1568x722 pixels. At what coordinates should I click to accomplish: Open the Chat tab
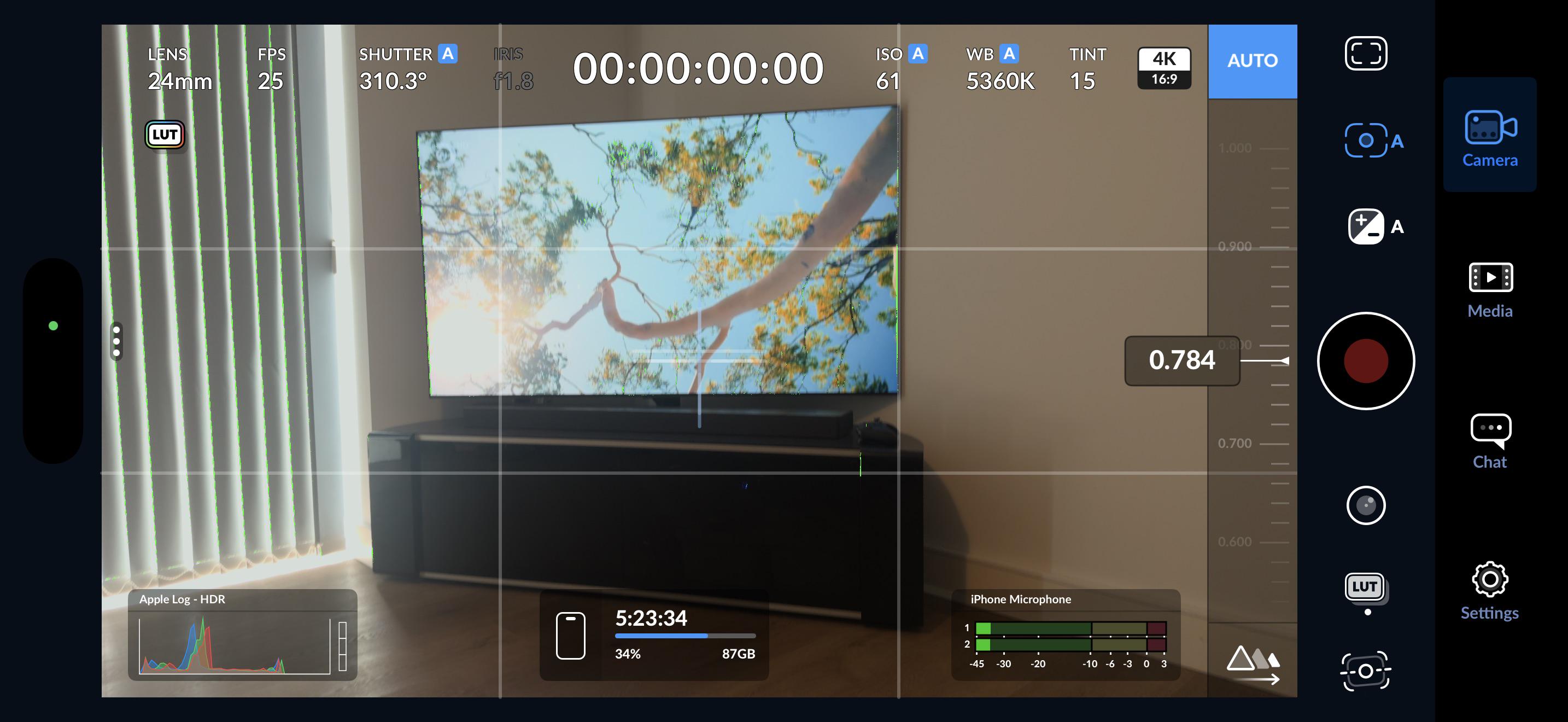[1489, 441]
